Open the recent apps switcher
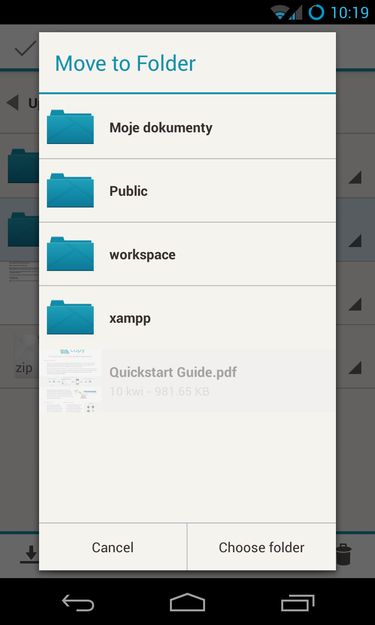375x625 pixels. (x=298, y=602)
